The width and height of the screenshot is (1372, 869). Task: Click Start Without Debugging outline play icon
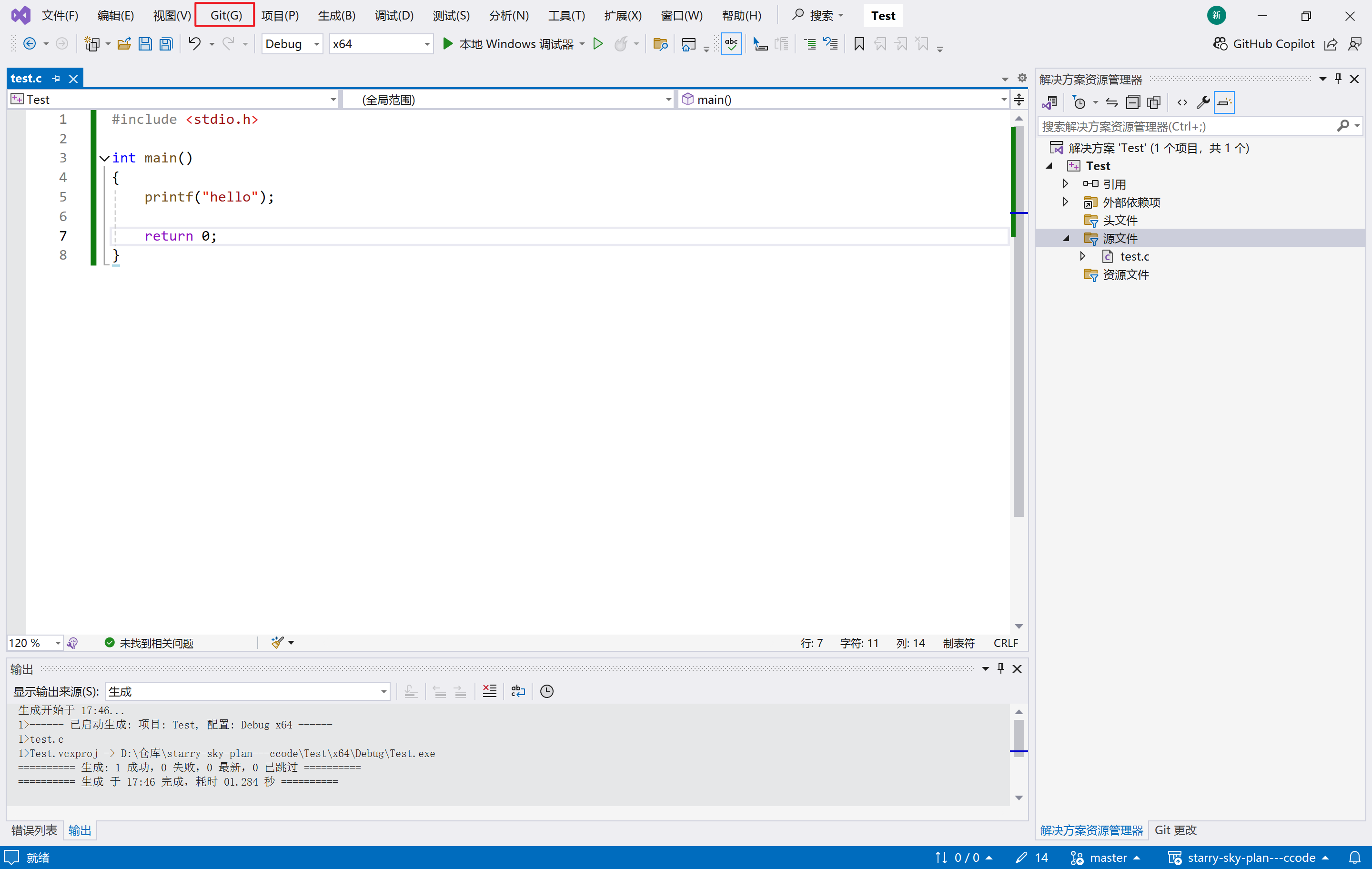[x=598, y=44]
